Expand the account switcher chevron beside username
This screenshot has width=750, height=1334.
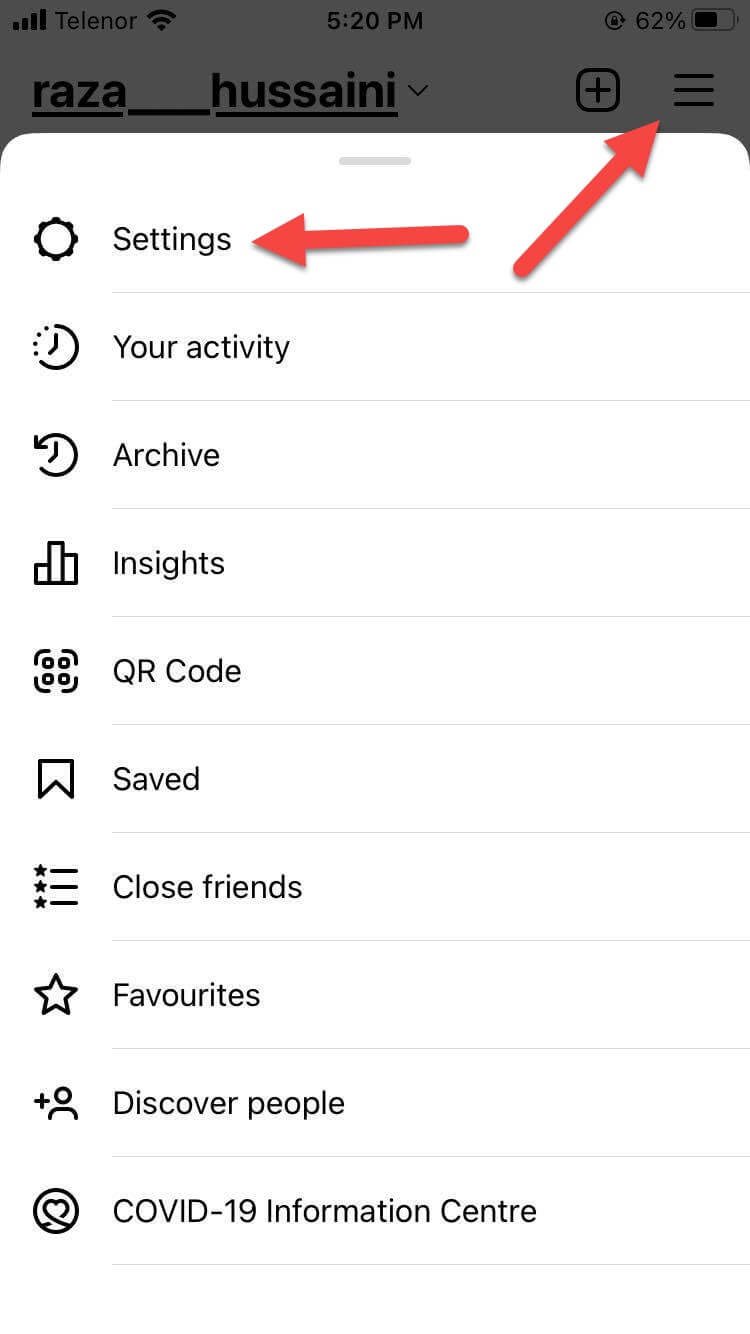418,91
